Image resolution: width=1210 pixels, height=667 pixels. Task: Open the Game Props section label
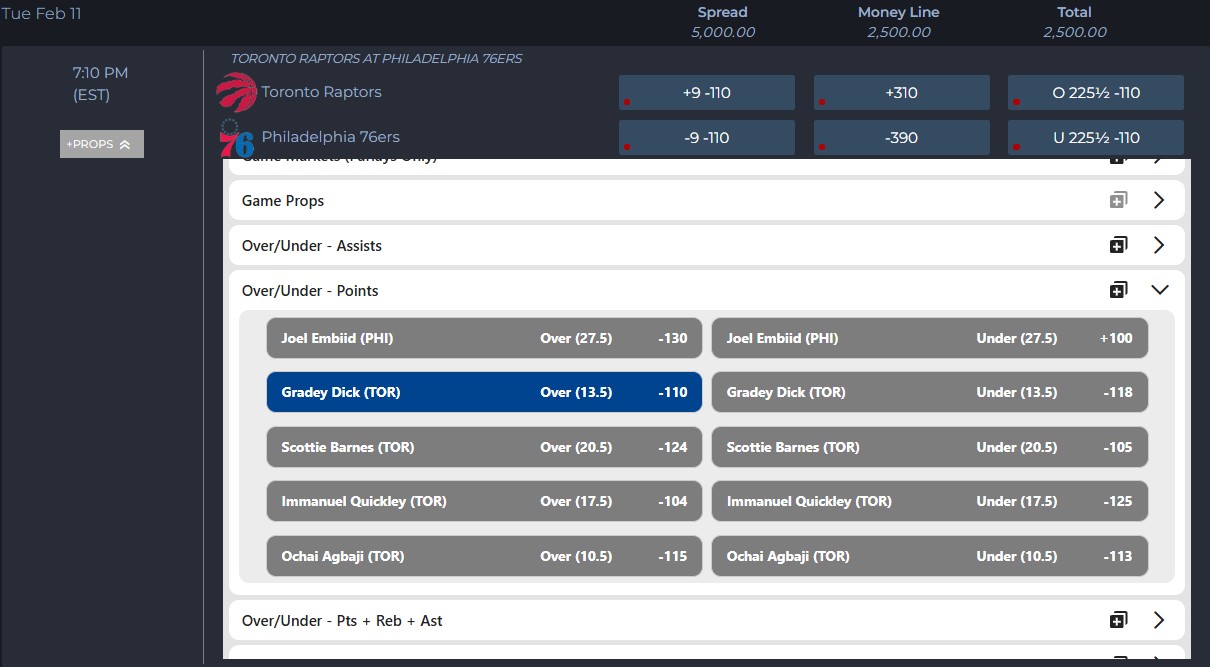(x=283, y=201)
